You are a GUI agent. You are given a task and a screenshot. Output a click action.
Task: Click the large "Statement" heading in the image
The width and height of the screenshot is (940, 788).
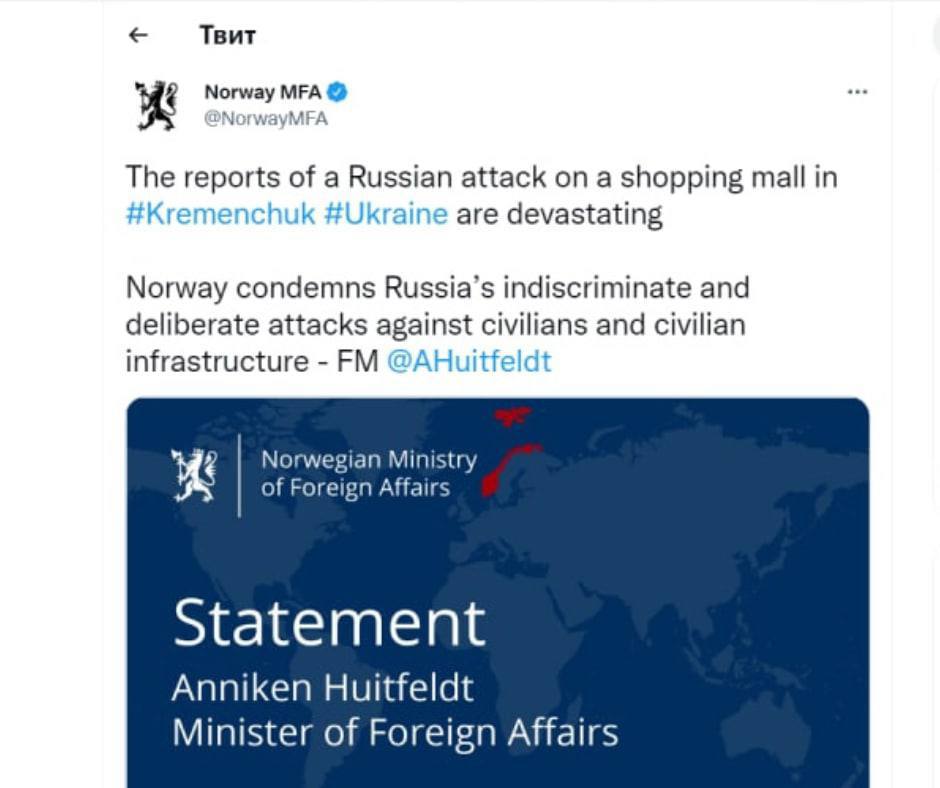point(329,622)
